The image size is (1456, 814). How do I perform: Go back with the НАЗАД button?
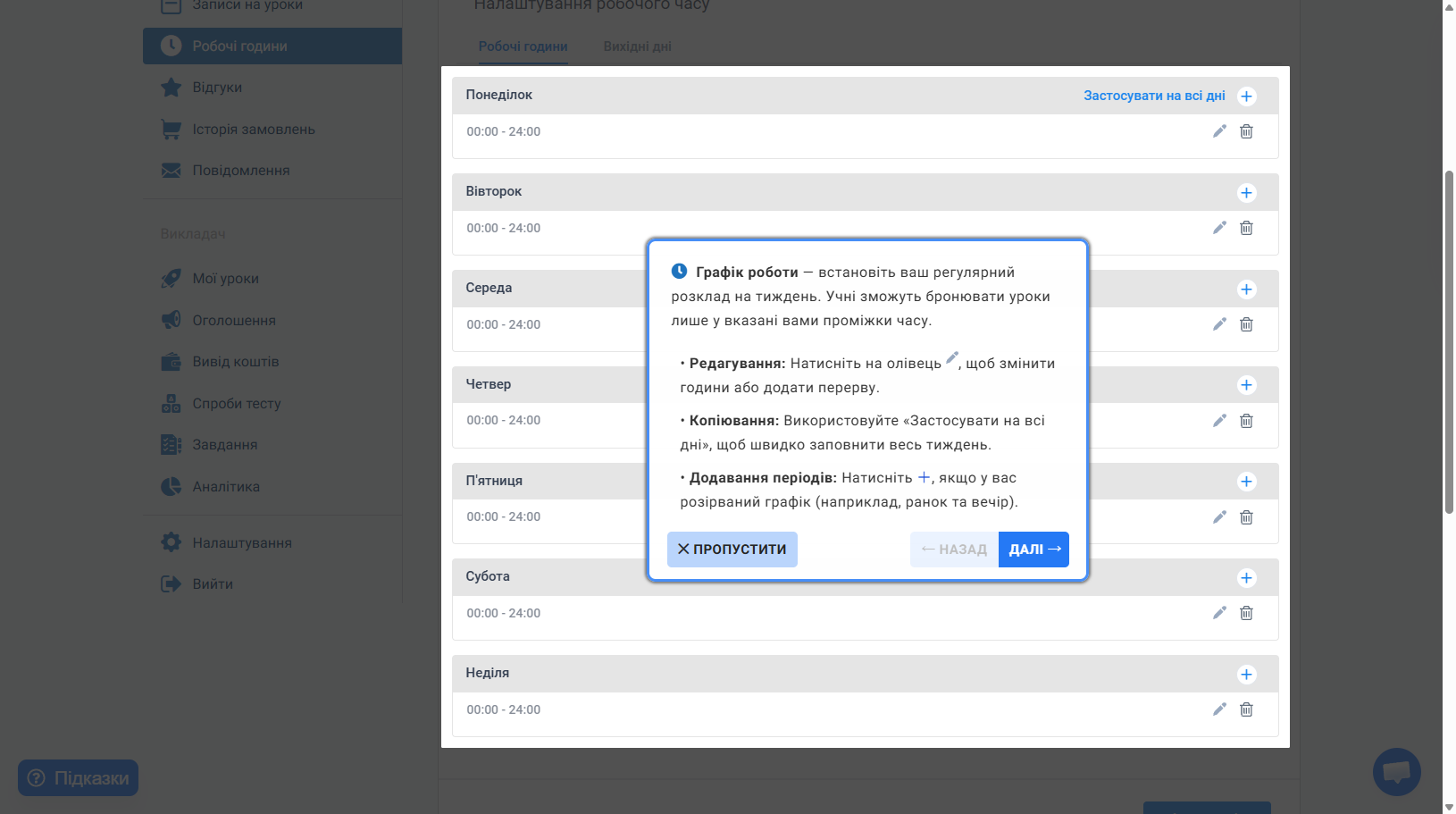(x=954, y=550)
